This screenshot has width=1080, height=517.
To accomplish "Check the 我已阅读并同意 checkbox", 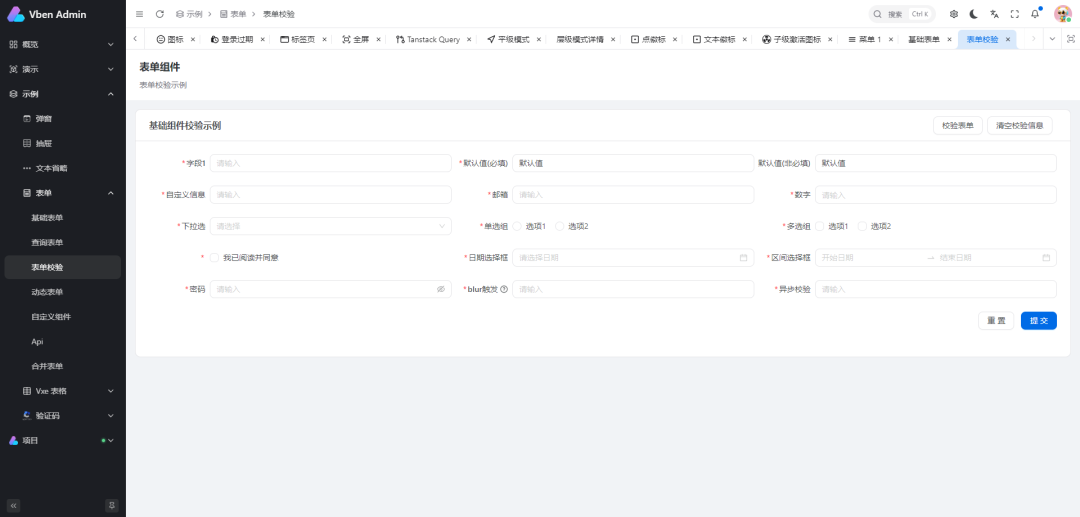I will coord(215,258).
